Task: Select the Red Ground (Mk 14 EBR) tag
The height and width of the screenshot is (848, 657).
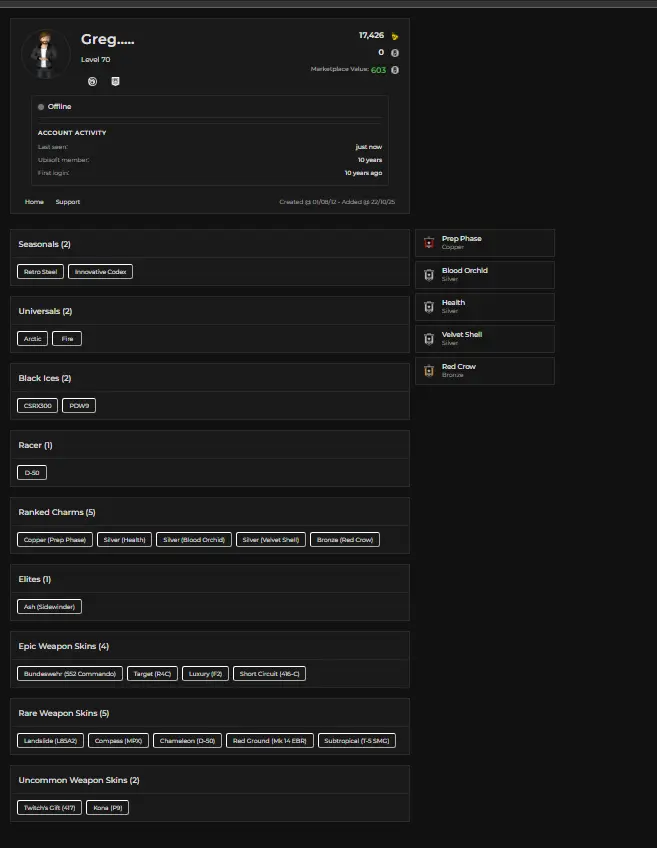Action: [x=270, y=741]
